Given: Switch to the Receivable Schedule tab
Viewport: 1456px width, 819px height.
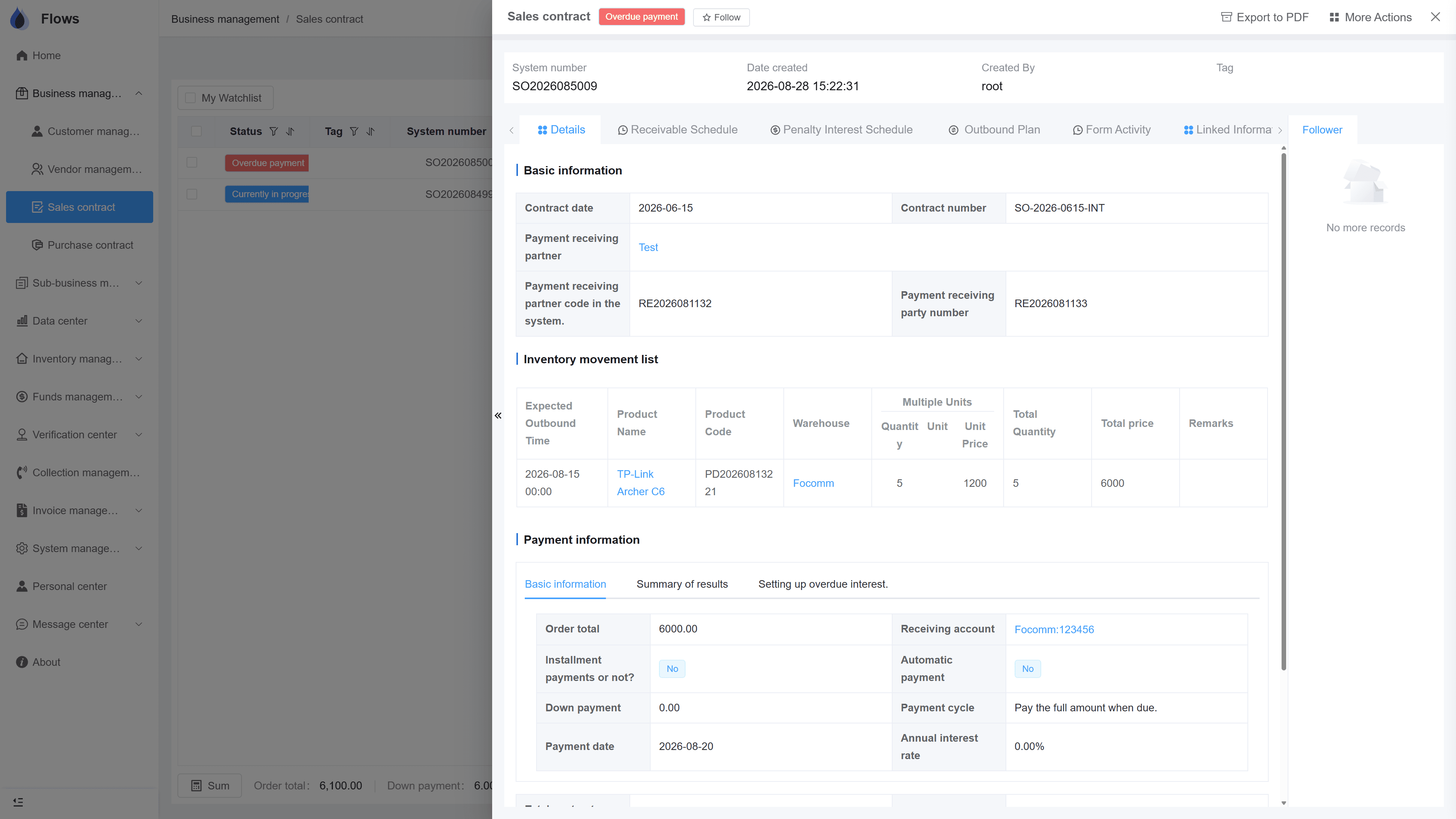Looking at the screenshot, I should (x=677, y=129).
